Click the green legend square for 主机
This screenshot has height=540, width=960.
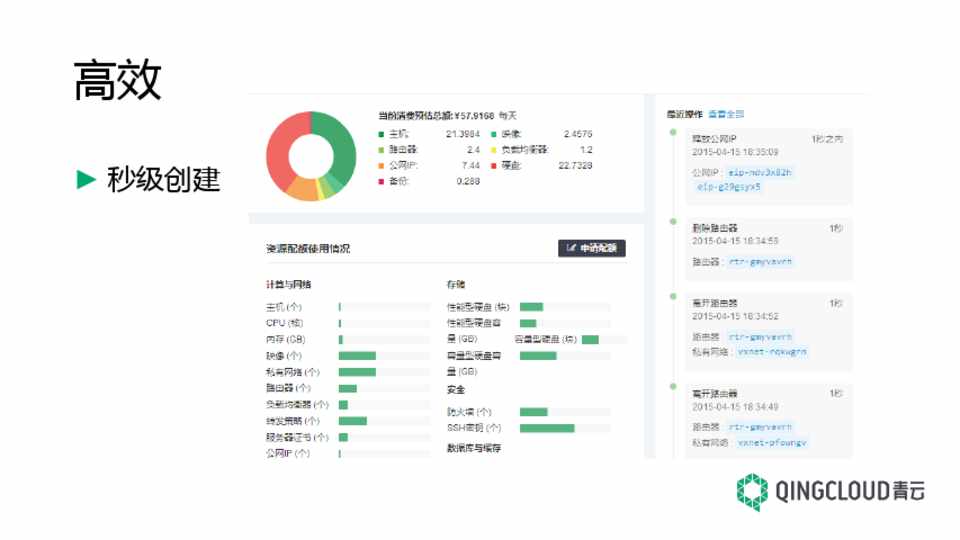[381, 134]
